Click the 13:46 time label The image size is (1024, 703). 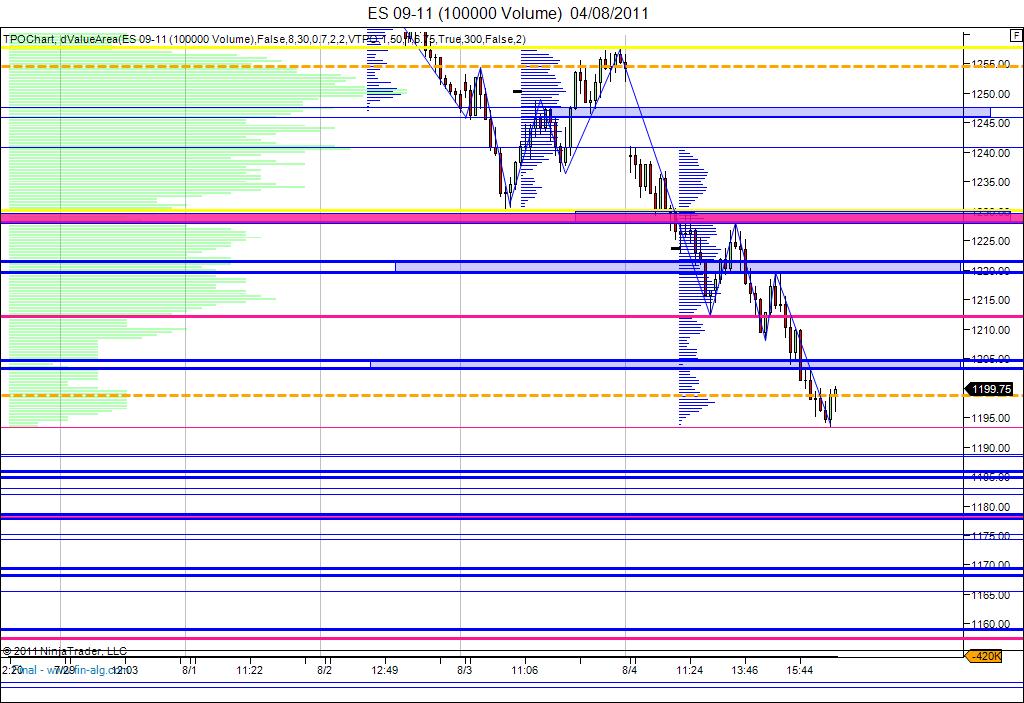(x=744, y=670)
